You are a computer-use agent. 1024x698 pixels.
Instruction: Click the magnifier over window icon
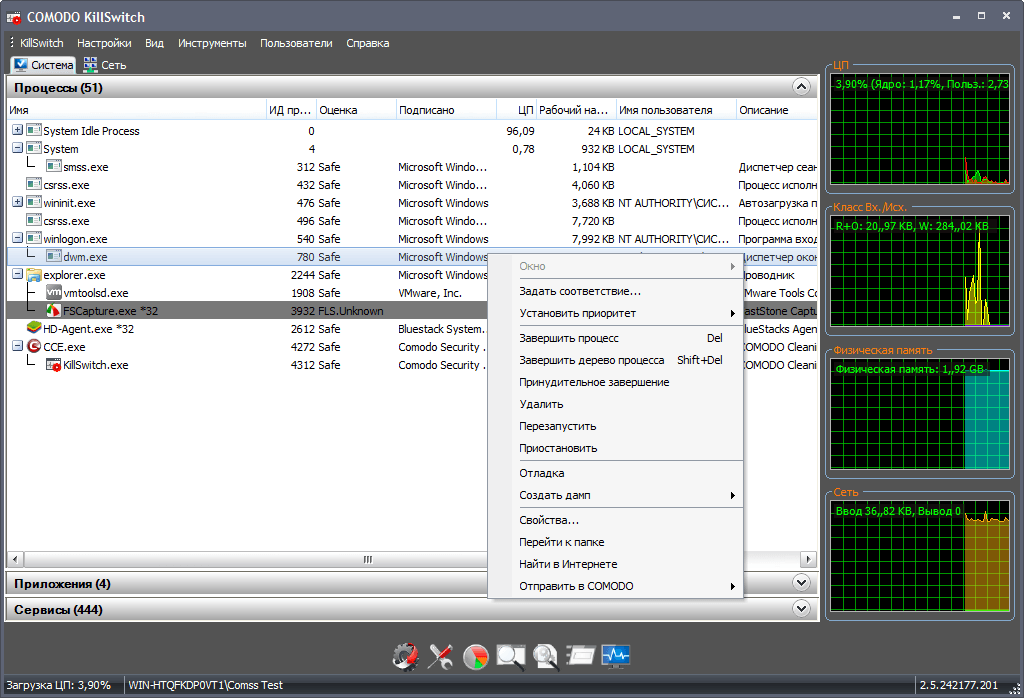pos(511,656)
